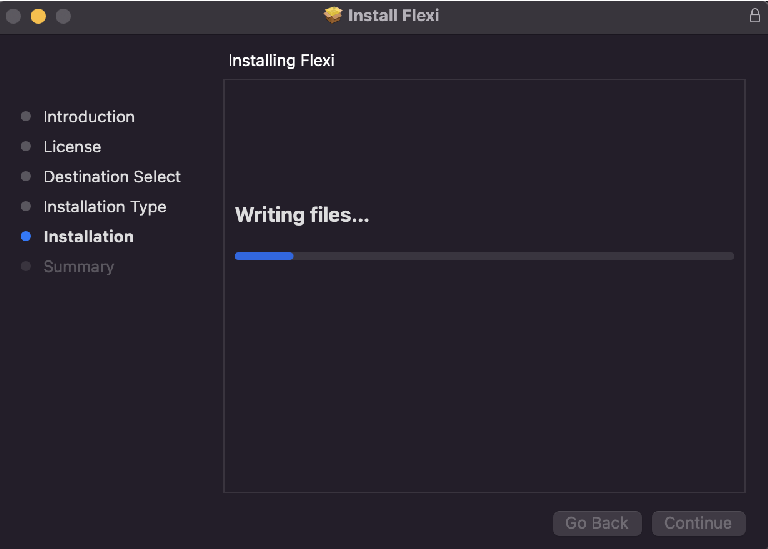Click the bullet beside License step
Screen dimensions: 768x549
[x=26, y=147]
